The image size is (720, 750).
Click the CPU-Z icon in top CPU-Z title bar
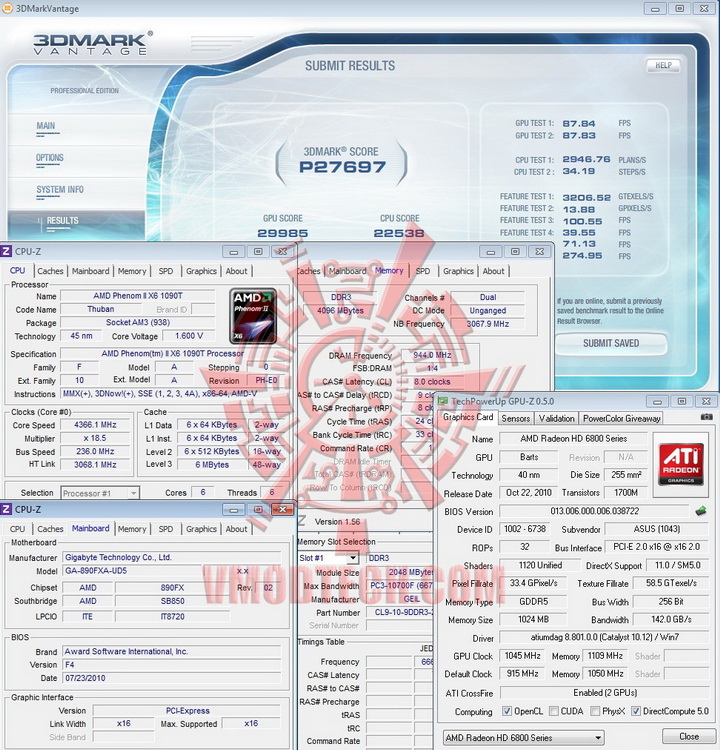[x=6, y=252]
